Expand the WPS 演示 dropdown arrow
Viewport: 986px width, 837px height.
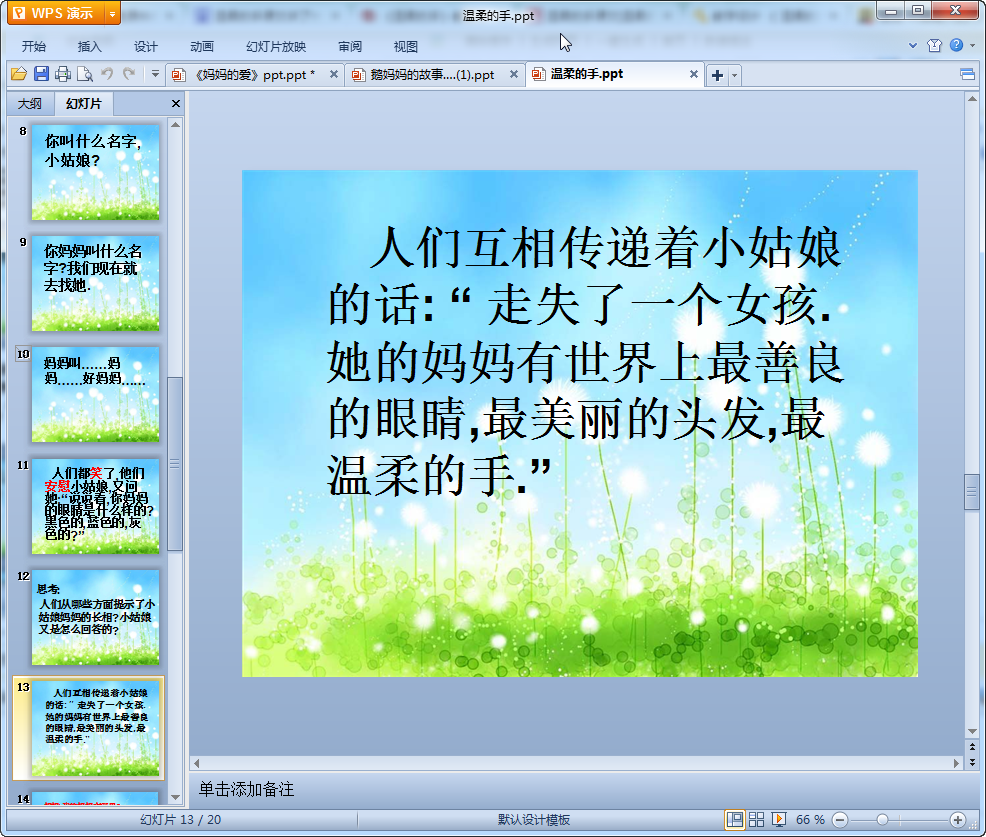pos(113,13)
